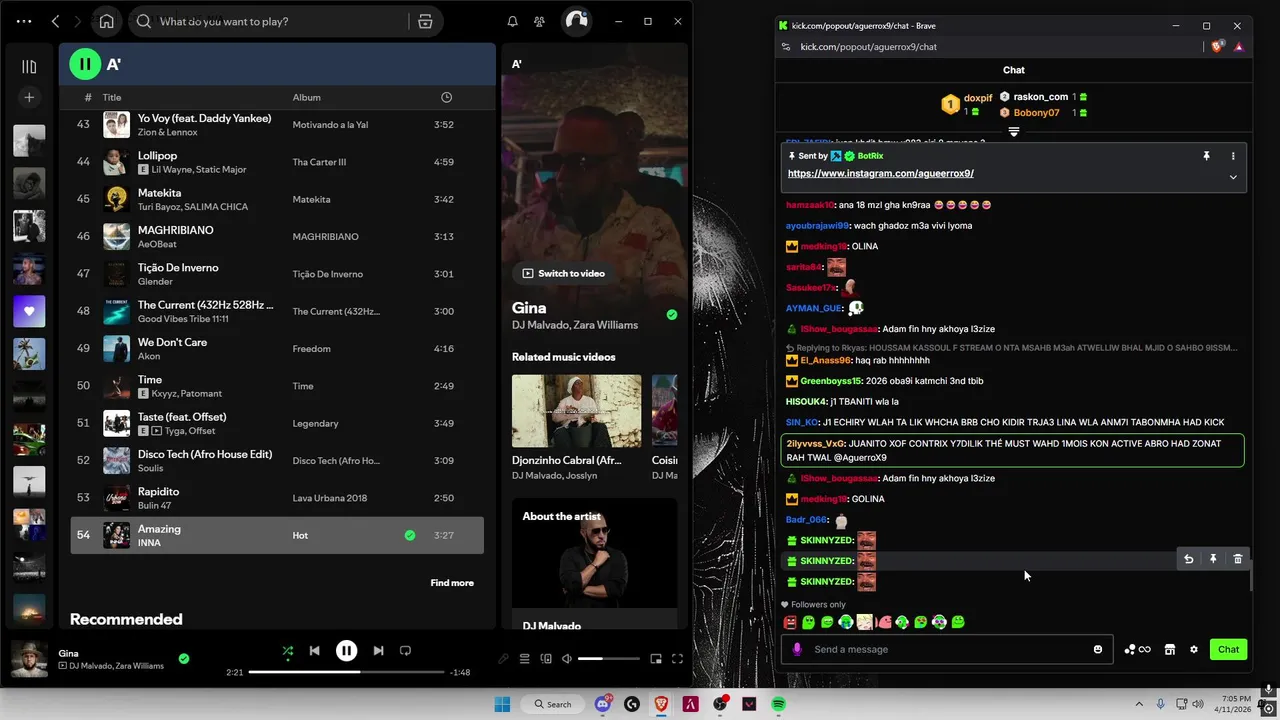Open Spotify Home
Screen dimensions: 1280x720
click(x=106, y=21)
